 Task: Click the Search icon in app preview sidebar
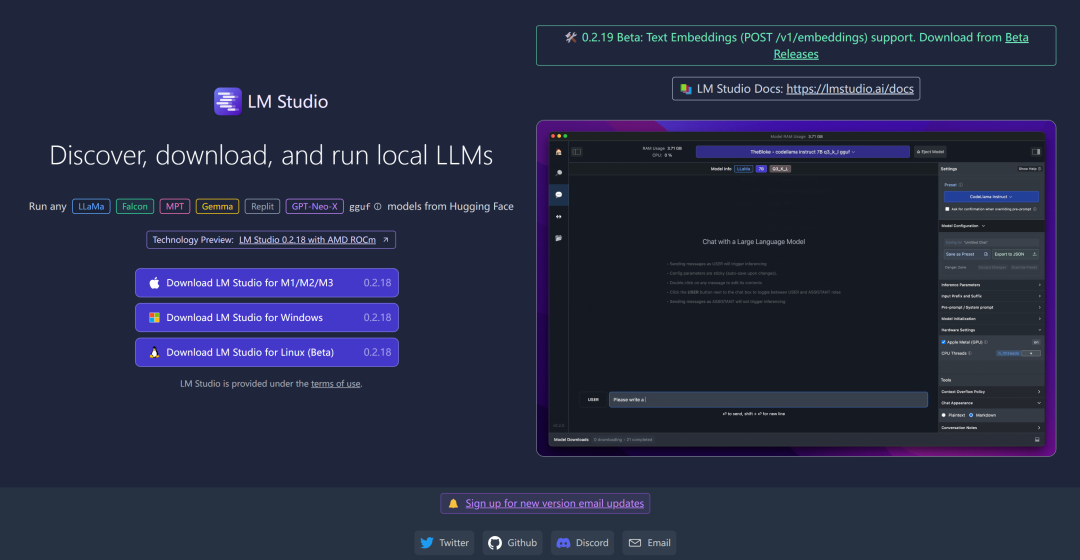559,173
